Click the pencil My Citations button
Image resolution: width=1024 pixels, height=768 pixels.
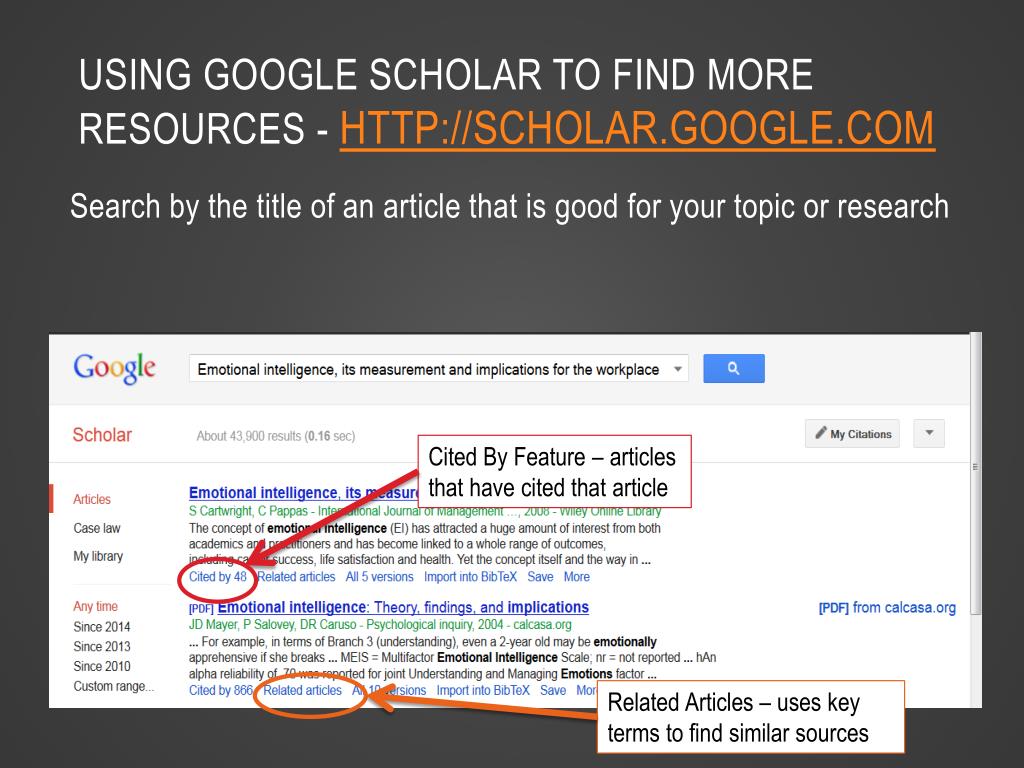[852, 434]
